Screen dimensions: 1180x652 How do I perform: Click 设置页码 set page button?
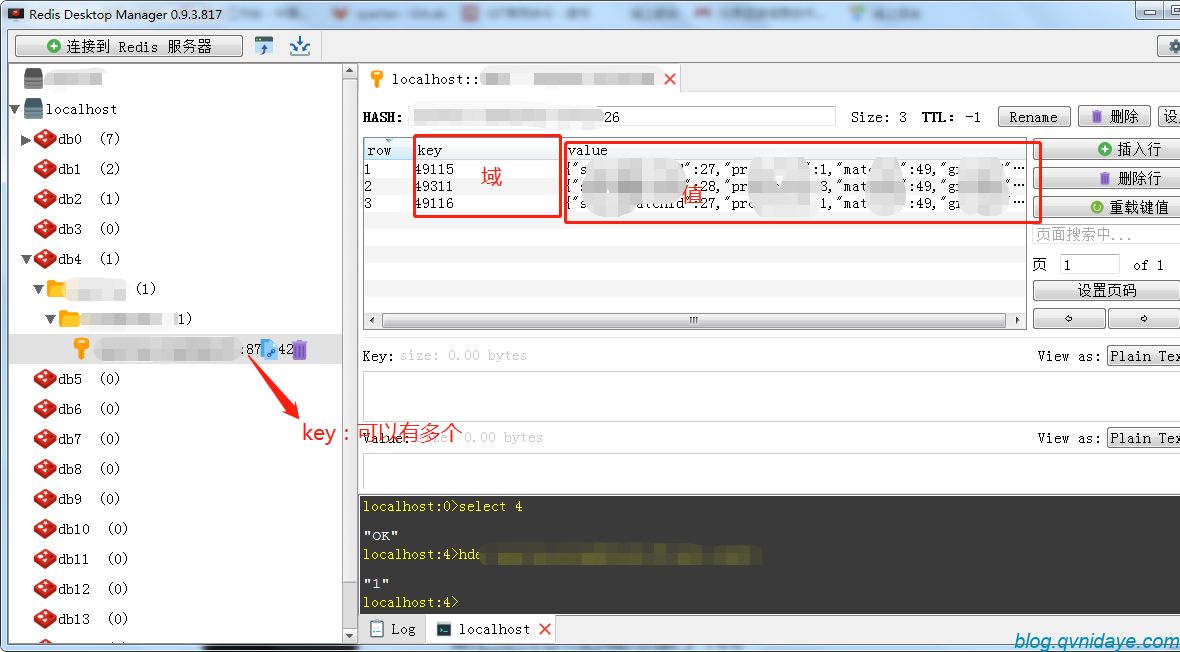click(x=1106, y=290)
